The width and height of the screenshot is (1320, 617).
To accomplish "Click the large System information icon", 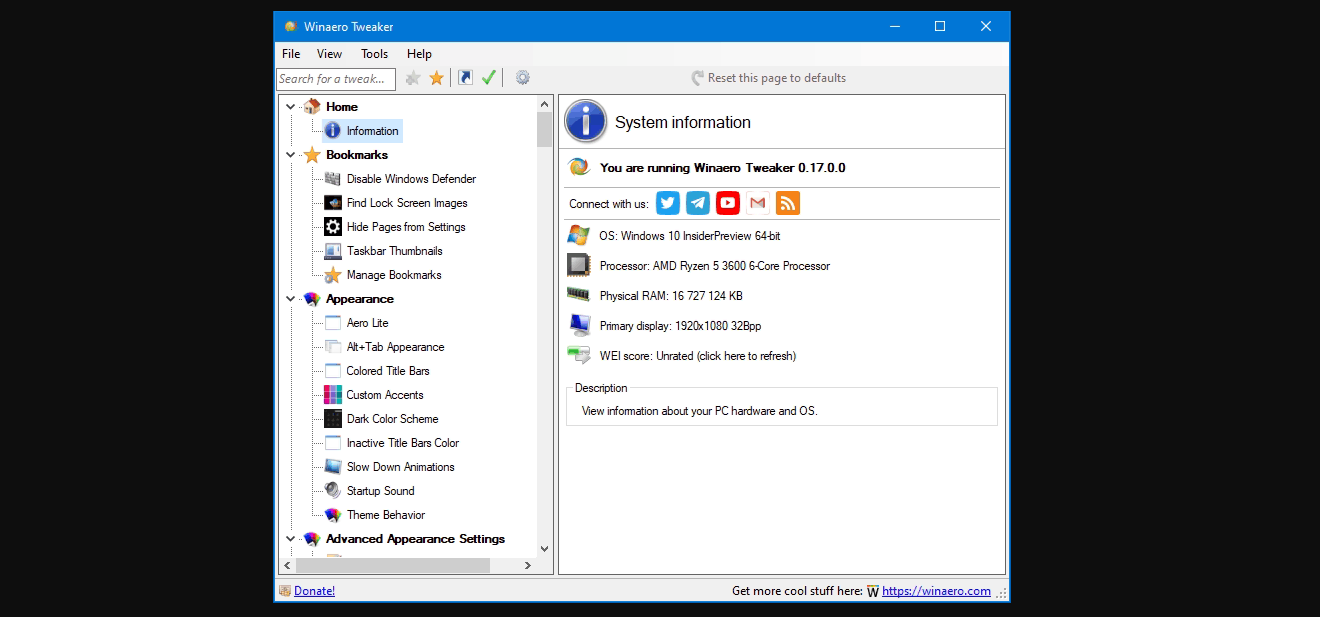I will click(x=585, y=122).
